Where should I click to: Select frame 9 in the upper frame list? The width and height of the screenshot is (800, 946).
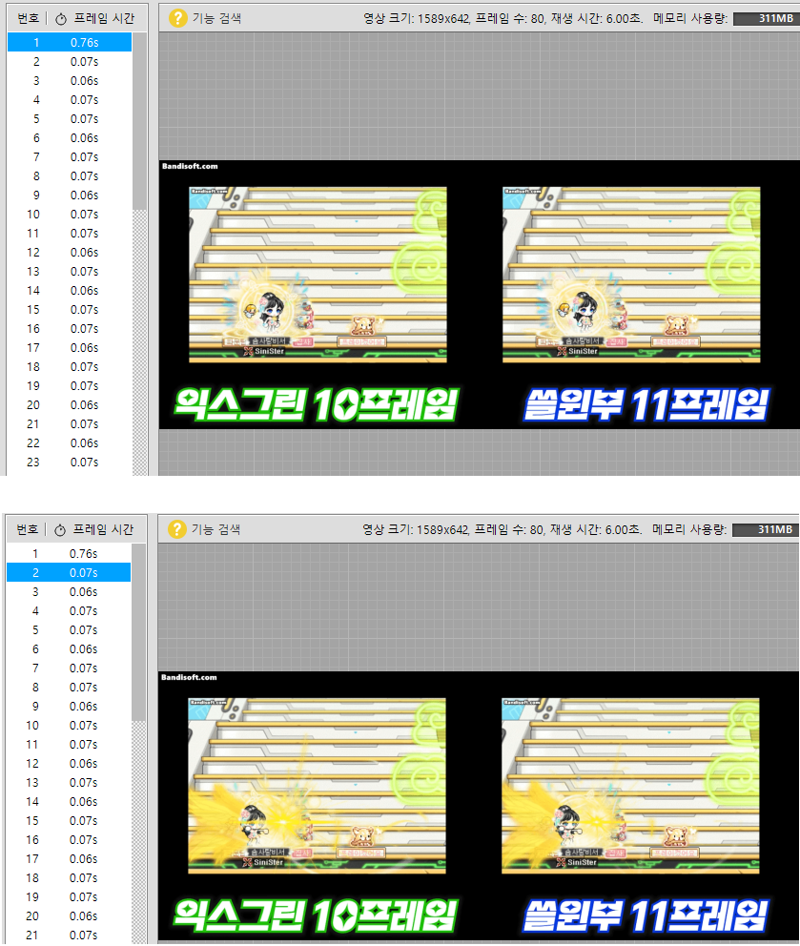pyautogui.click(x=69, y=195)
